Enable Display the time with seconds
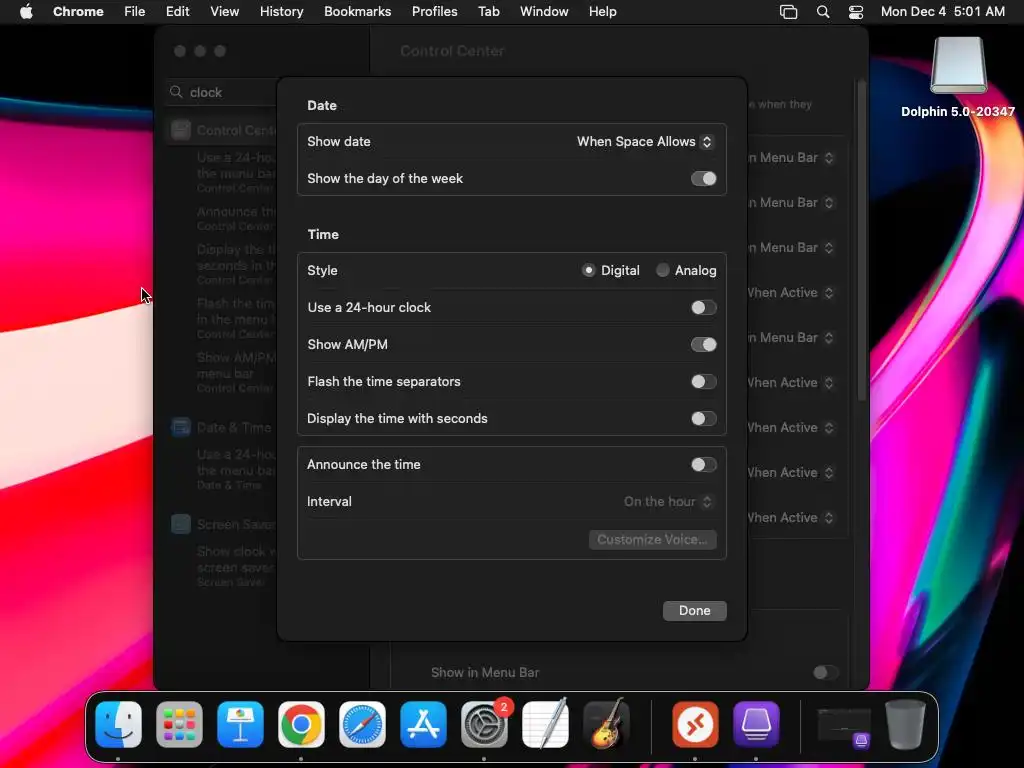 click(x=703, y=419)
